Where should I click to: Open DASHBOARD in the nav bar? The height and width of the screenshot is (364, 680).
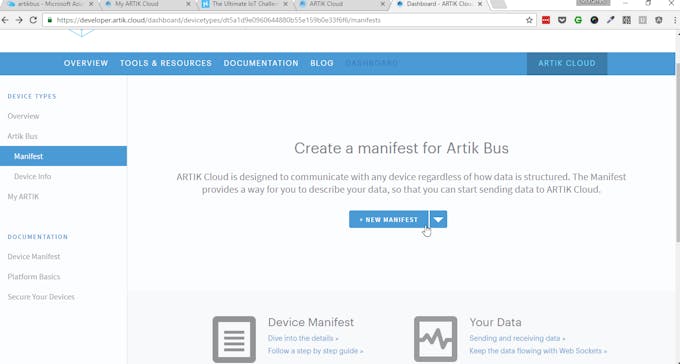click(372, 63)
